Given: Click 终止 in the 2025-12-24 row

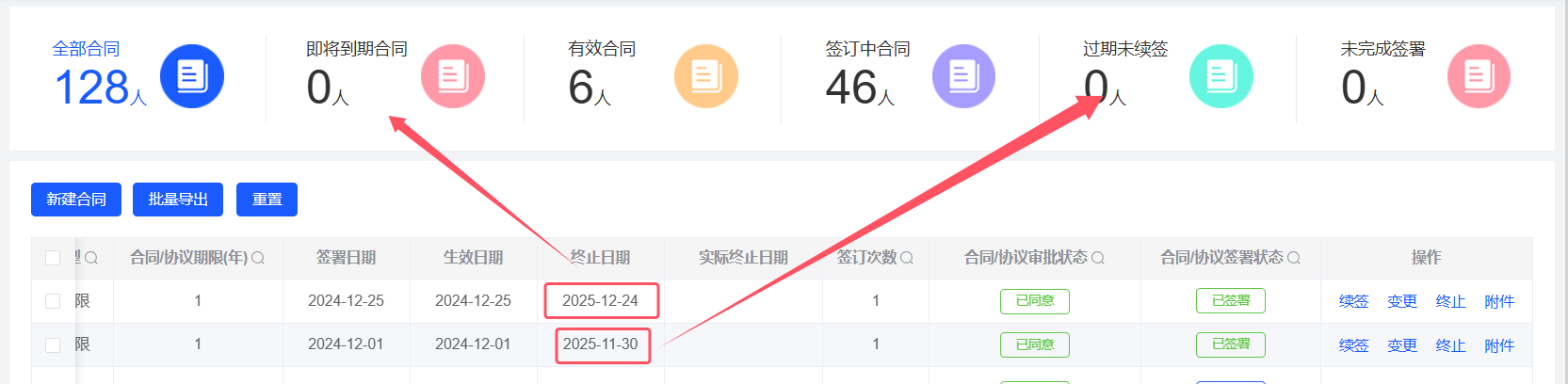Looking at the screenshot, I should click(x=1451, y=301).
